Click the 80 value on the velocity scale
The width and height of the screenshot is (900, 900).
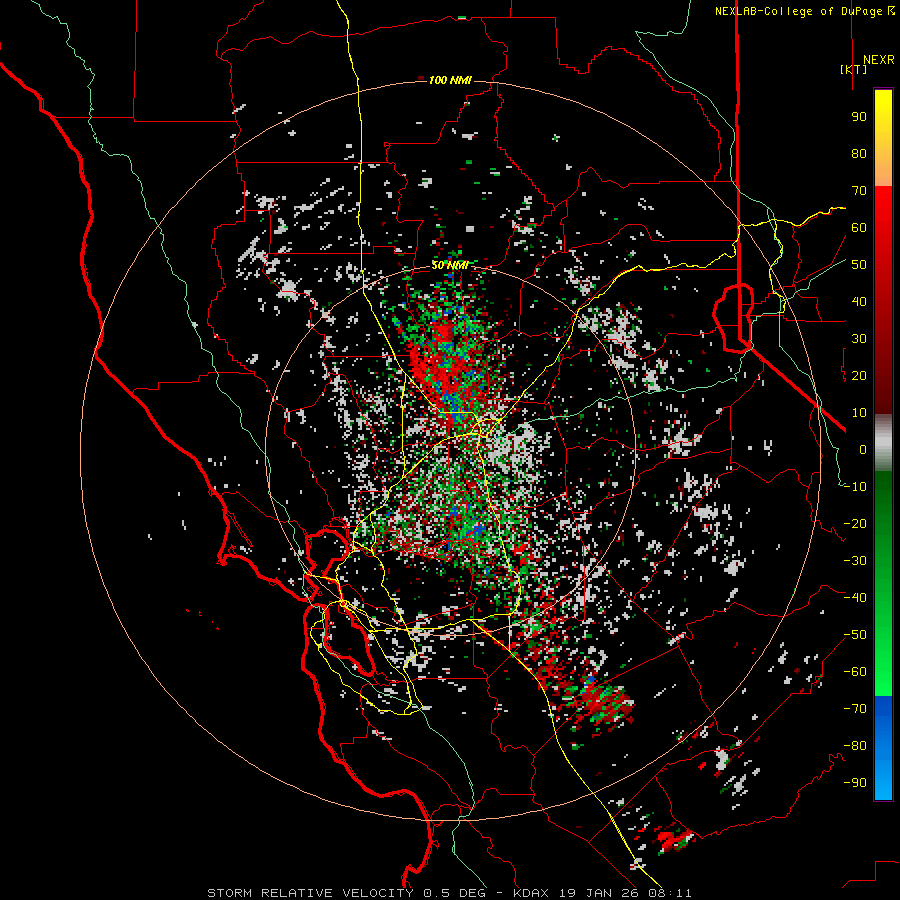pos(859,153)
